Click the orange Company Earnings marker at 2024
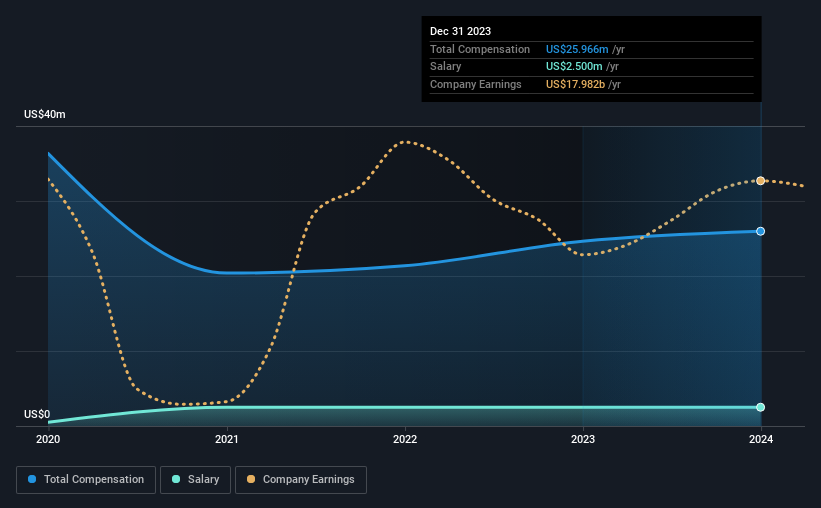821x508 pixels. click(760, 181)
